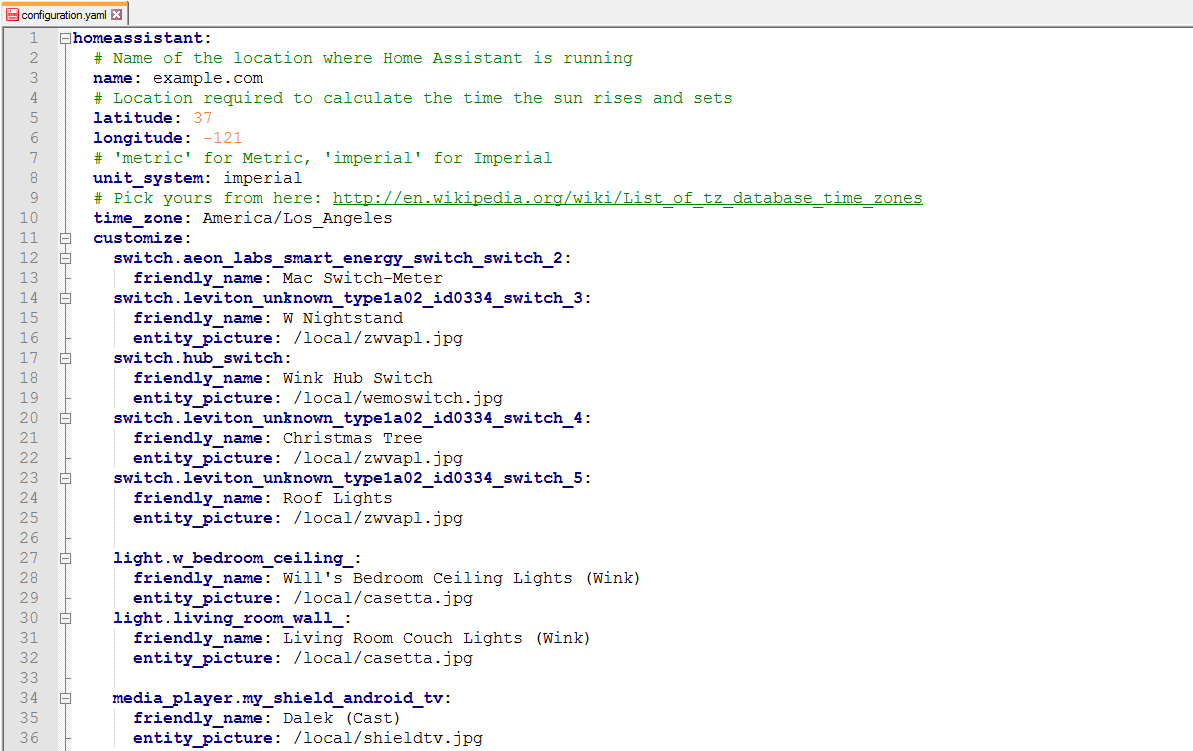Click line number 10 in the margin
This screenshot has height=751, width=1193.
tap(29, 217)
